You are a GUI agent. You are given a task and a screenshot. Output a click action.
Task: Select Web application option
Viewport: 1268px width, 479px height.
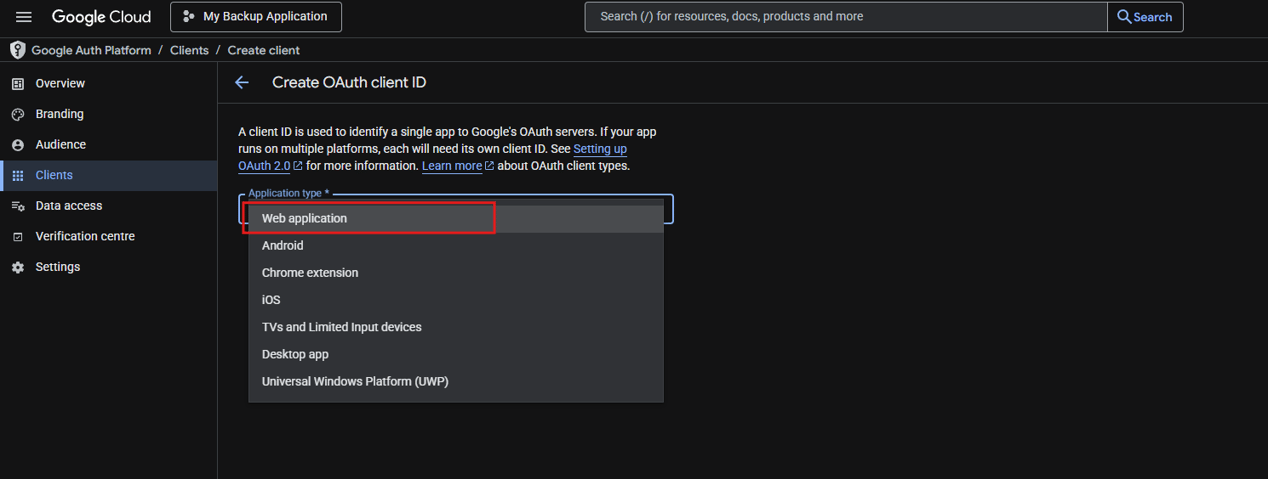(x=456, y=218)
